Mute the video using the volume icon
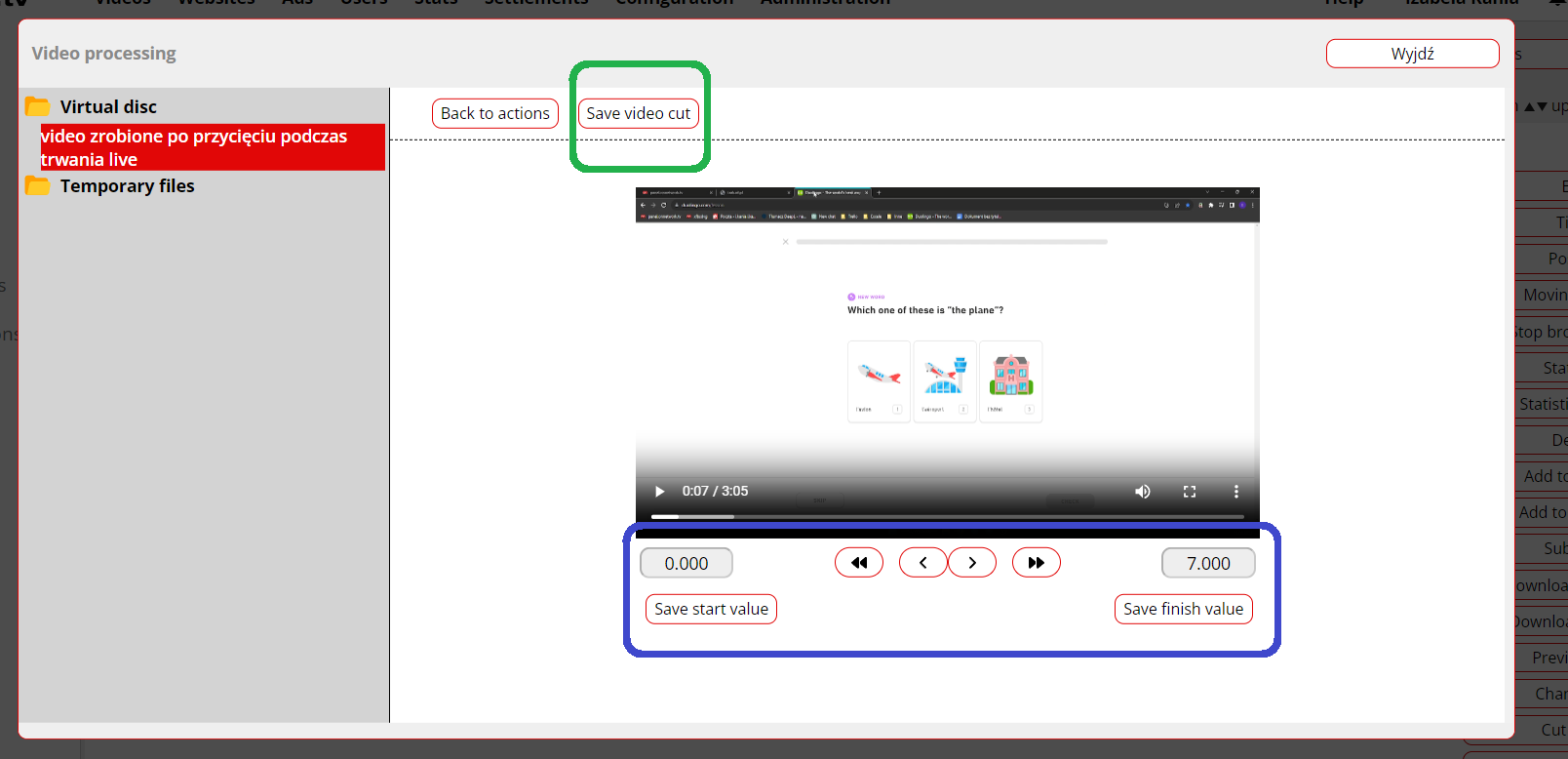Image resolution: width=1568 pixels, height=759 pixels. (x=1142, y=492)
